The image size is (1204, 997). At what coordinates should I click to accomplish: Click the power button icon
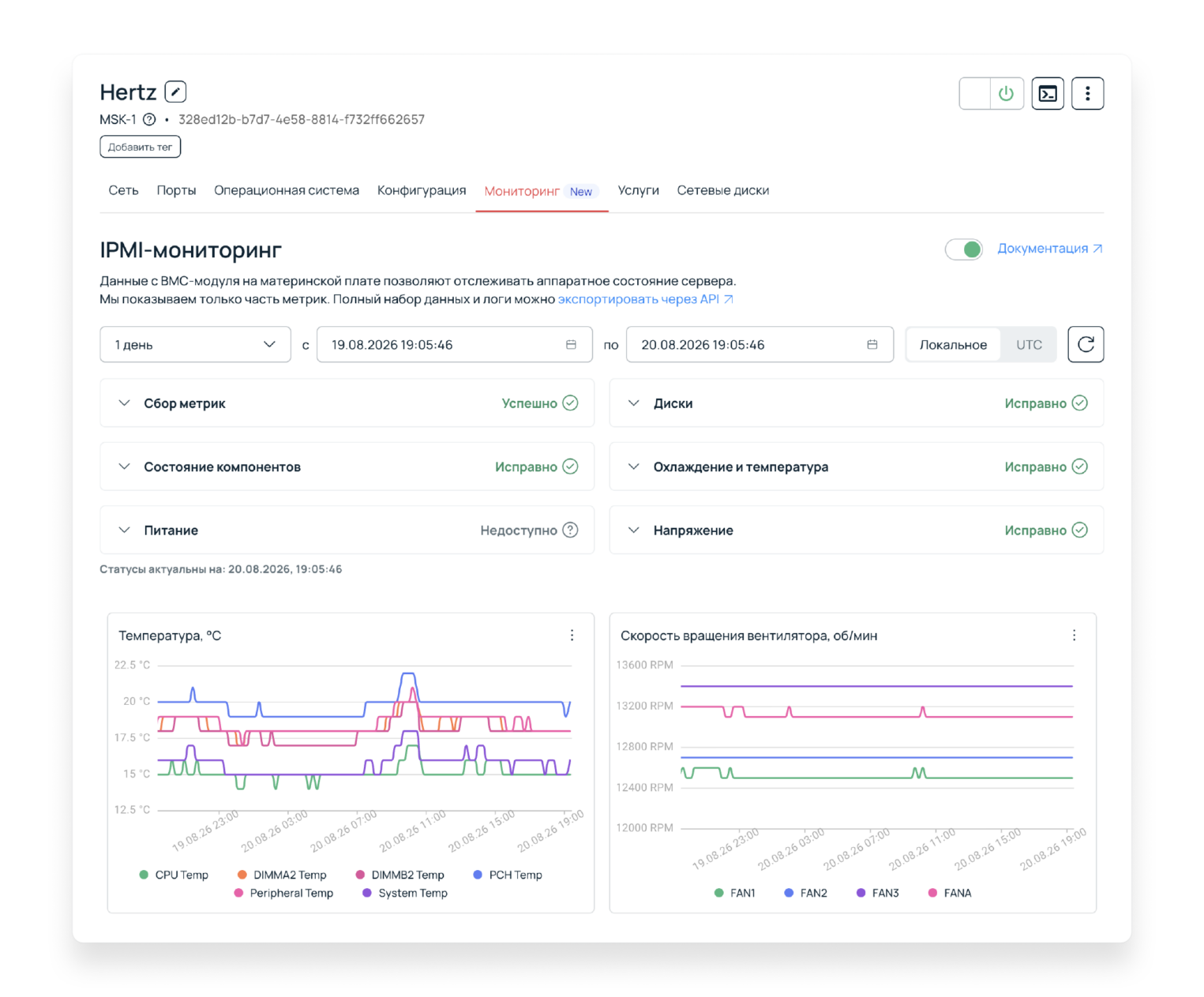click(x=1006, y=94)
